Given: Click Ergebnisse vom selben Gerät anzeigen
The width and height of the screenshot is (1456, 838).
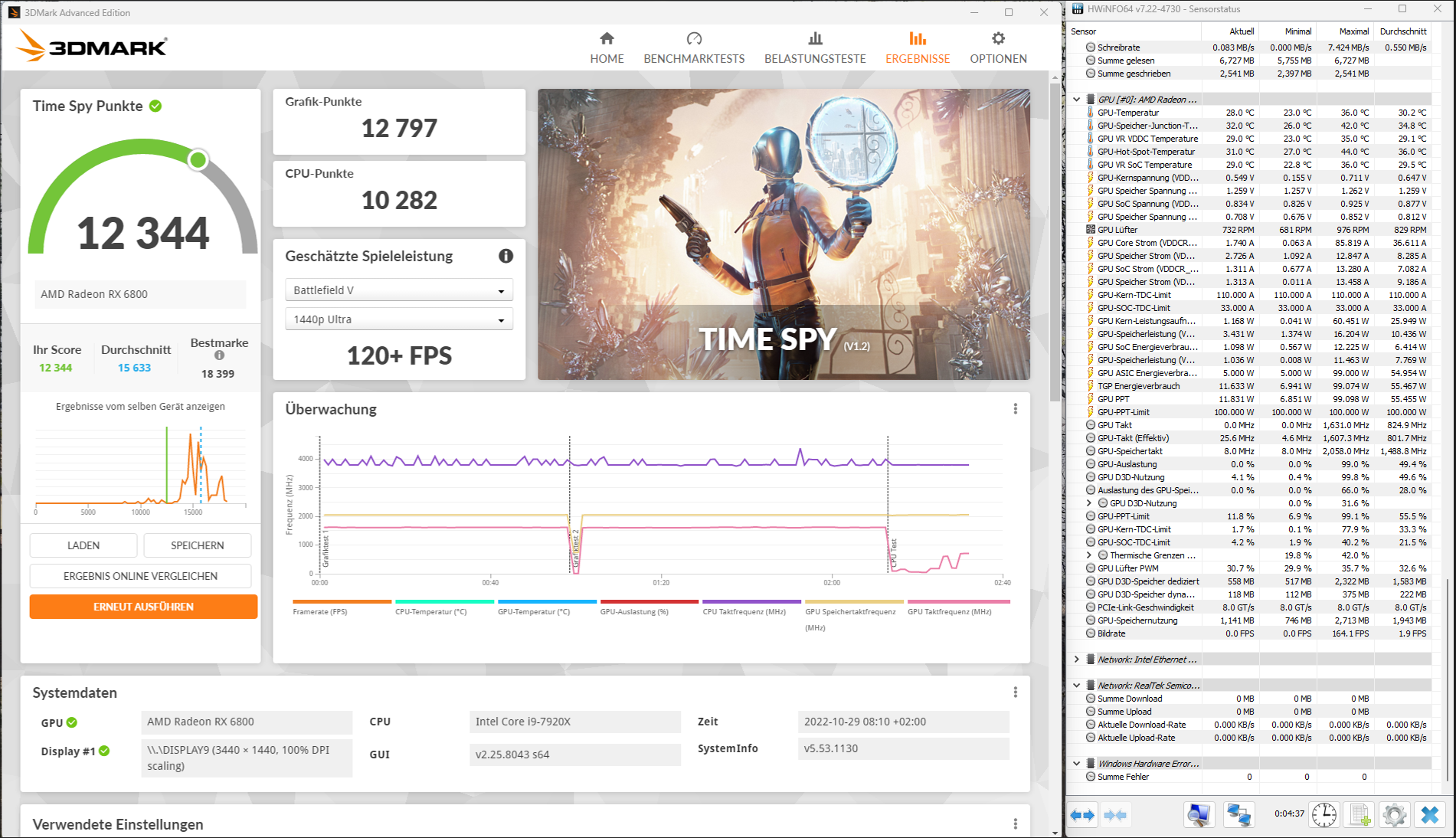Looking at the screenshot, I should pos(140,407).
